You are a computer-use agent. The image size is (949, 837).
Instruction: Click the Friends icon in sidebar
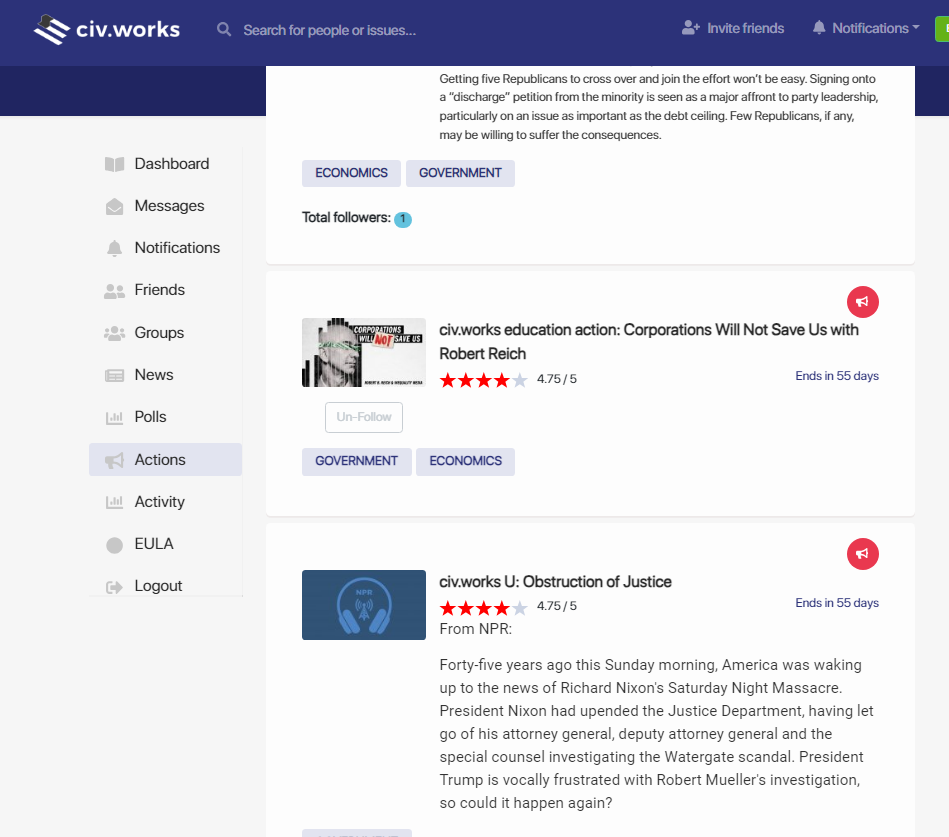(115, 291)
